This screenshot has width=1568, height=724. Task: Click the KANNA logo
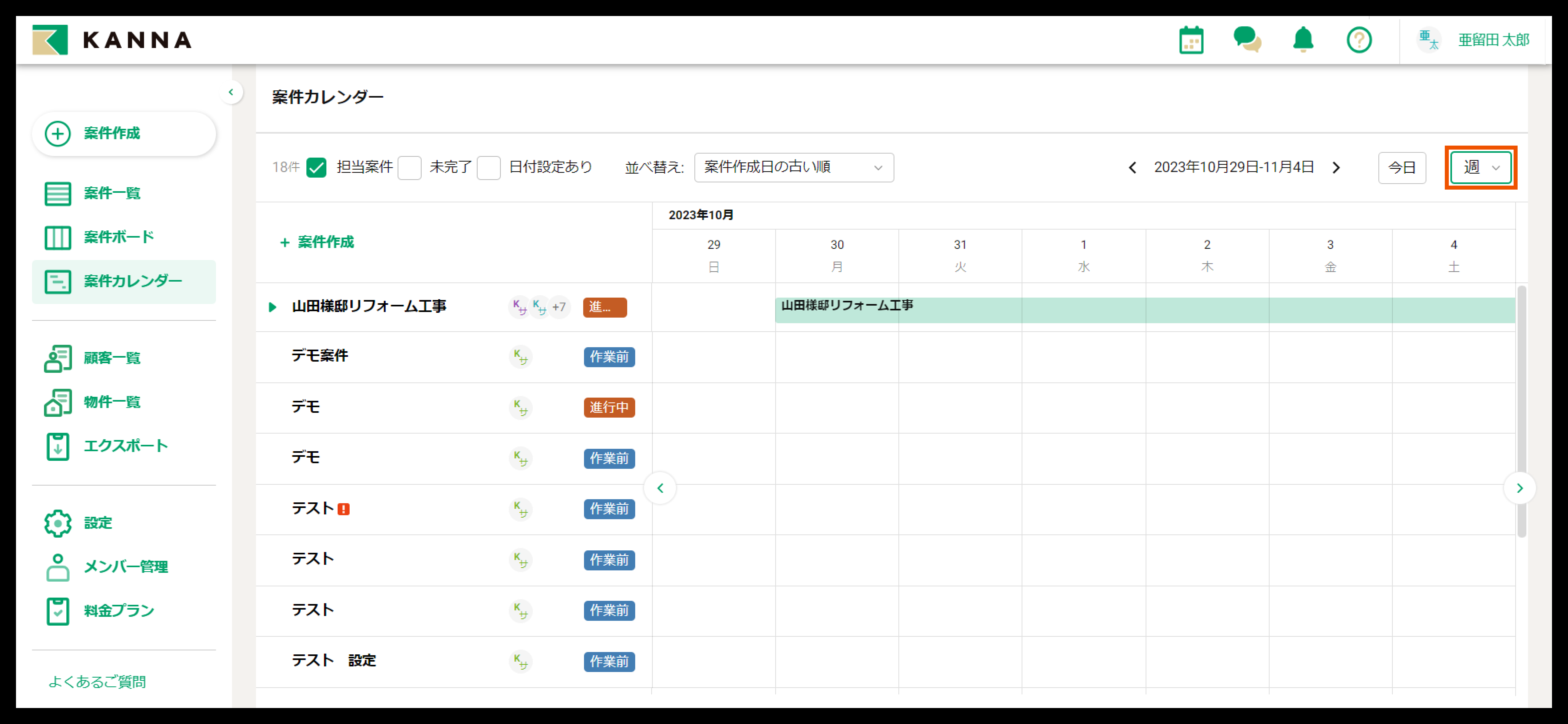pyautogui.click(x=113, y=40)
